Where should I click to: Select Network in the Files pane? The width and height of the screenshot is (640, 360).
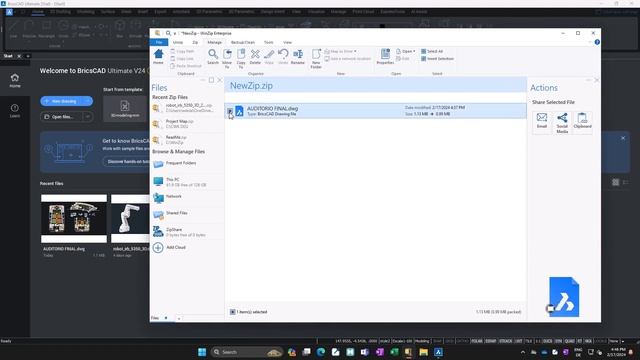coord(187,198)
